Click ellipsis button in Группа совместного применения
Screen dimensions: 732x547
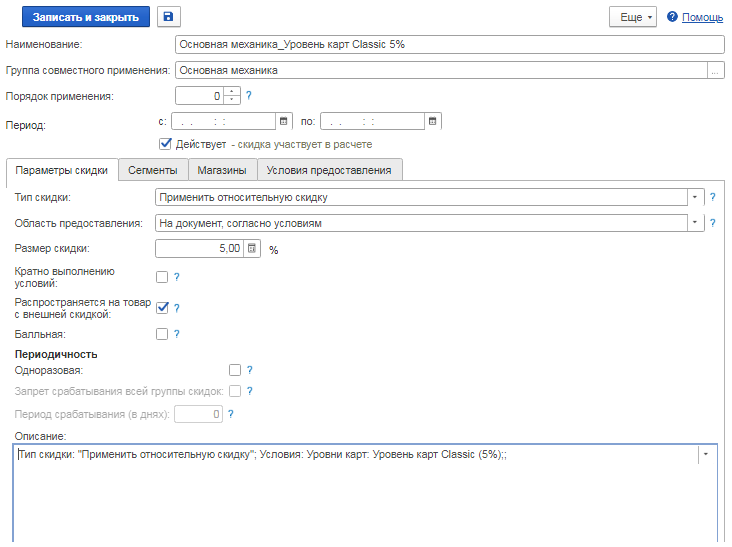coord(715,70)
